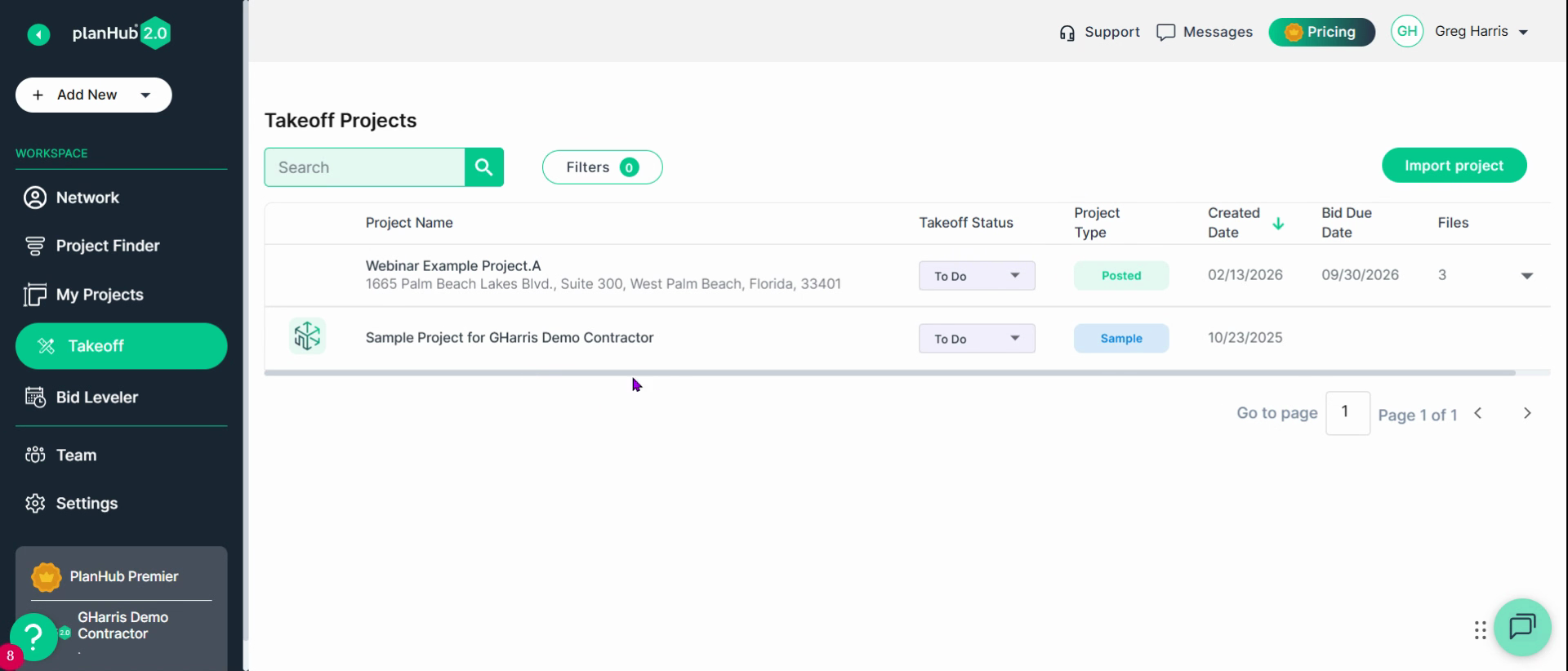Screen dimensions: 1568x671
Task: Click the Sample Project cube thumbnail icon
Action: coord(307,335)
